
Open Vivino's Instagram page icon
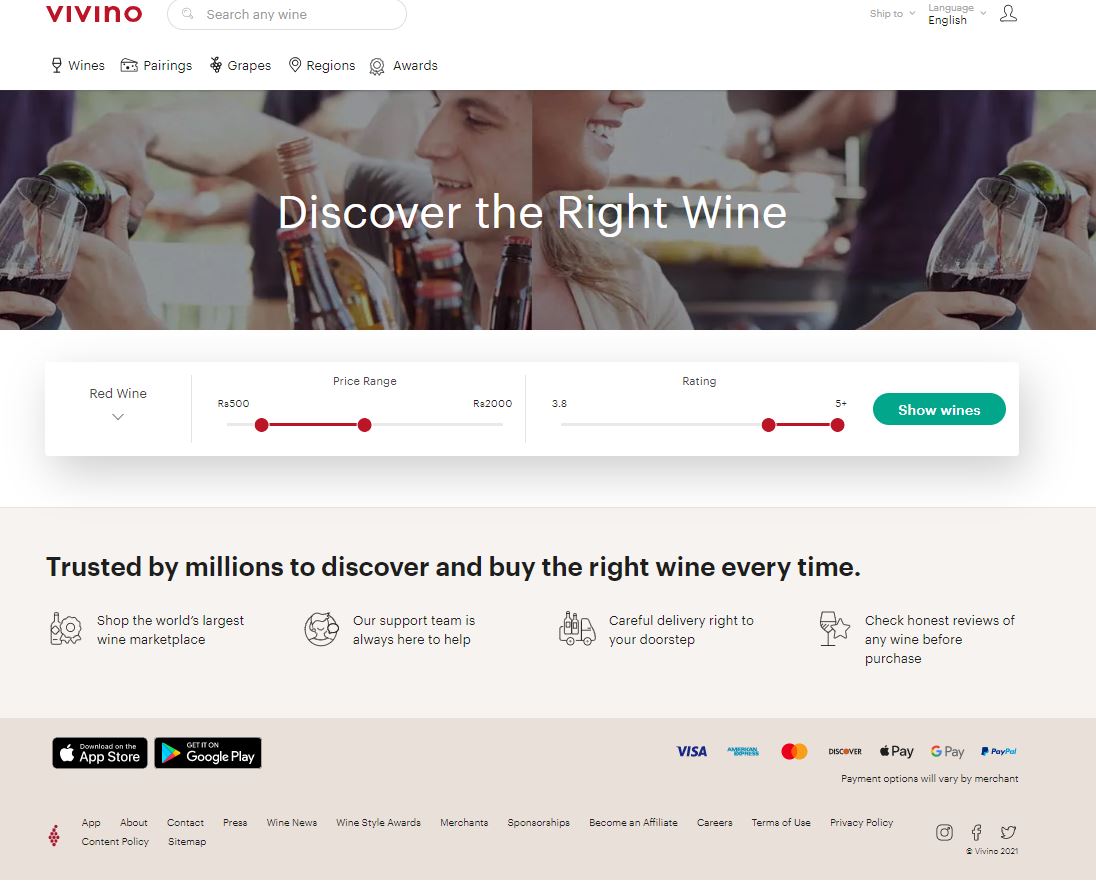[944, 831]
